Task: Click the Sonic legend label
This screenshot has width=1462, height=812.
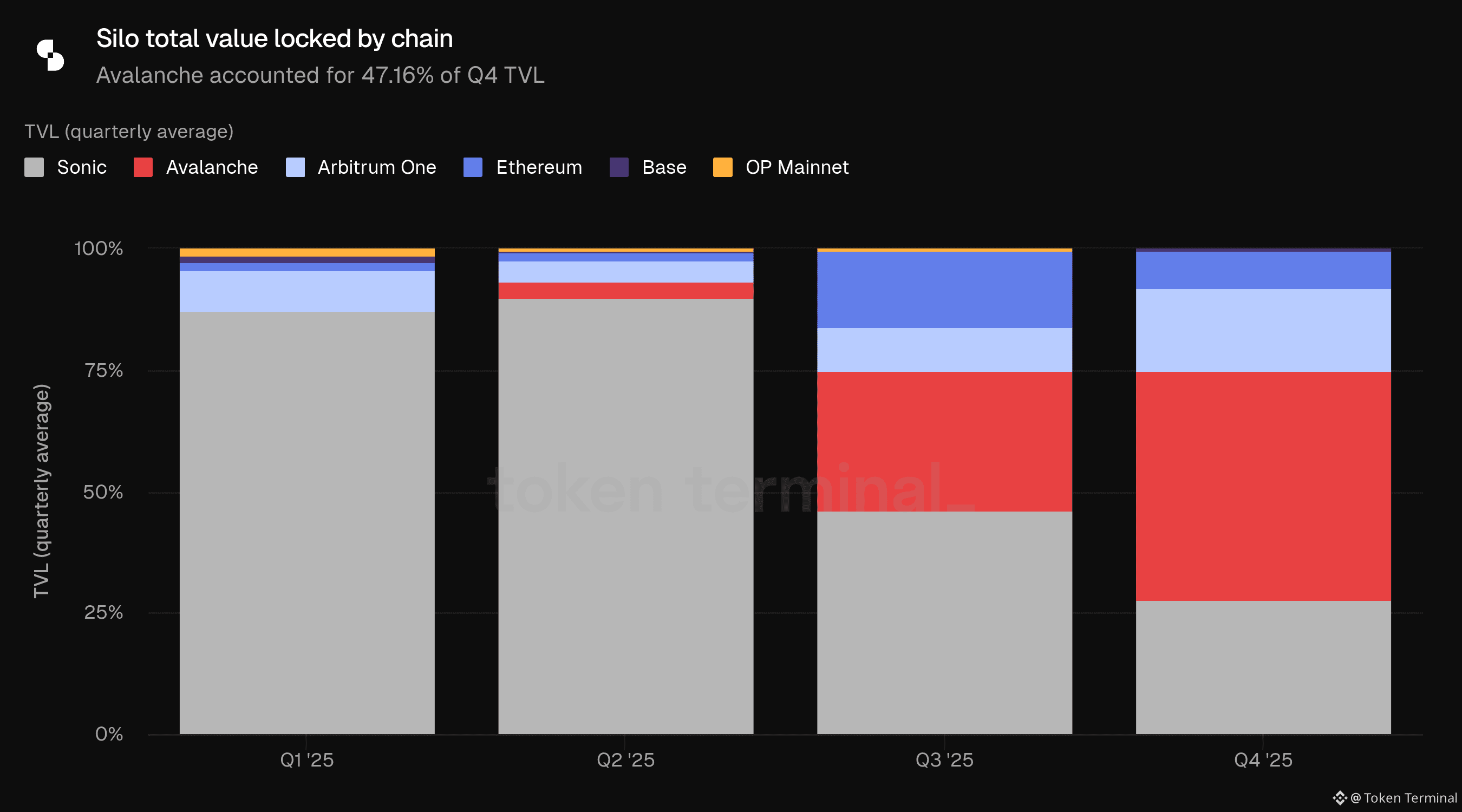Action: pos(82,167)
